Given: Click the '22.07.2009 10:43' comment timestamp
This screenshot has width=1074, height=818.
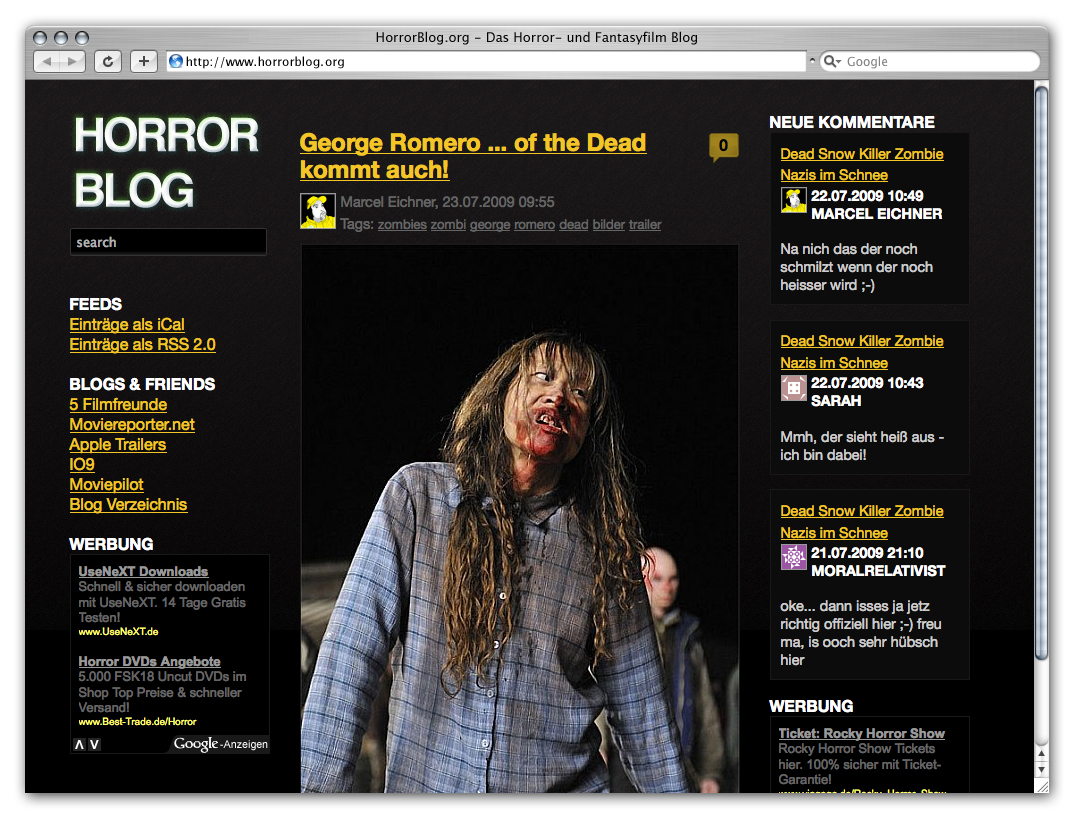Looking at the screenshot, I should click(x=867, y=383).
